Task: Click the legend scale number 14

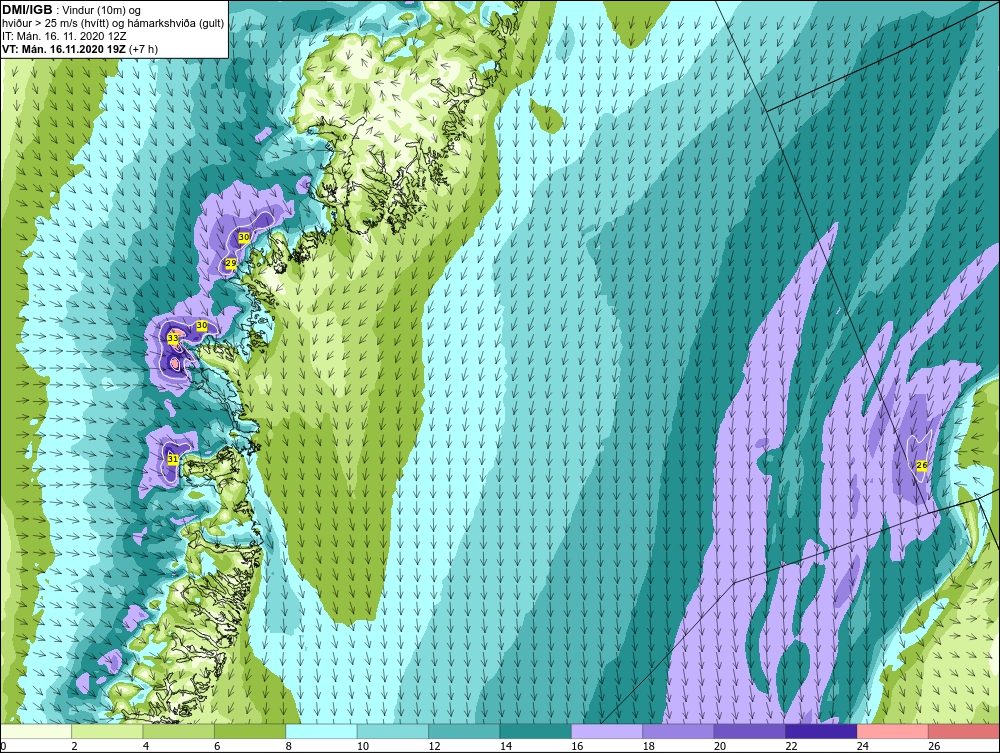Action: tap(506, 746)
